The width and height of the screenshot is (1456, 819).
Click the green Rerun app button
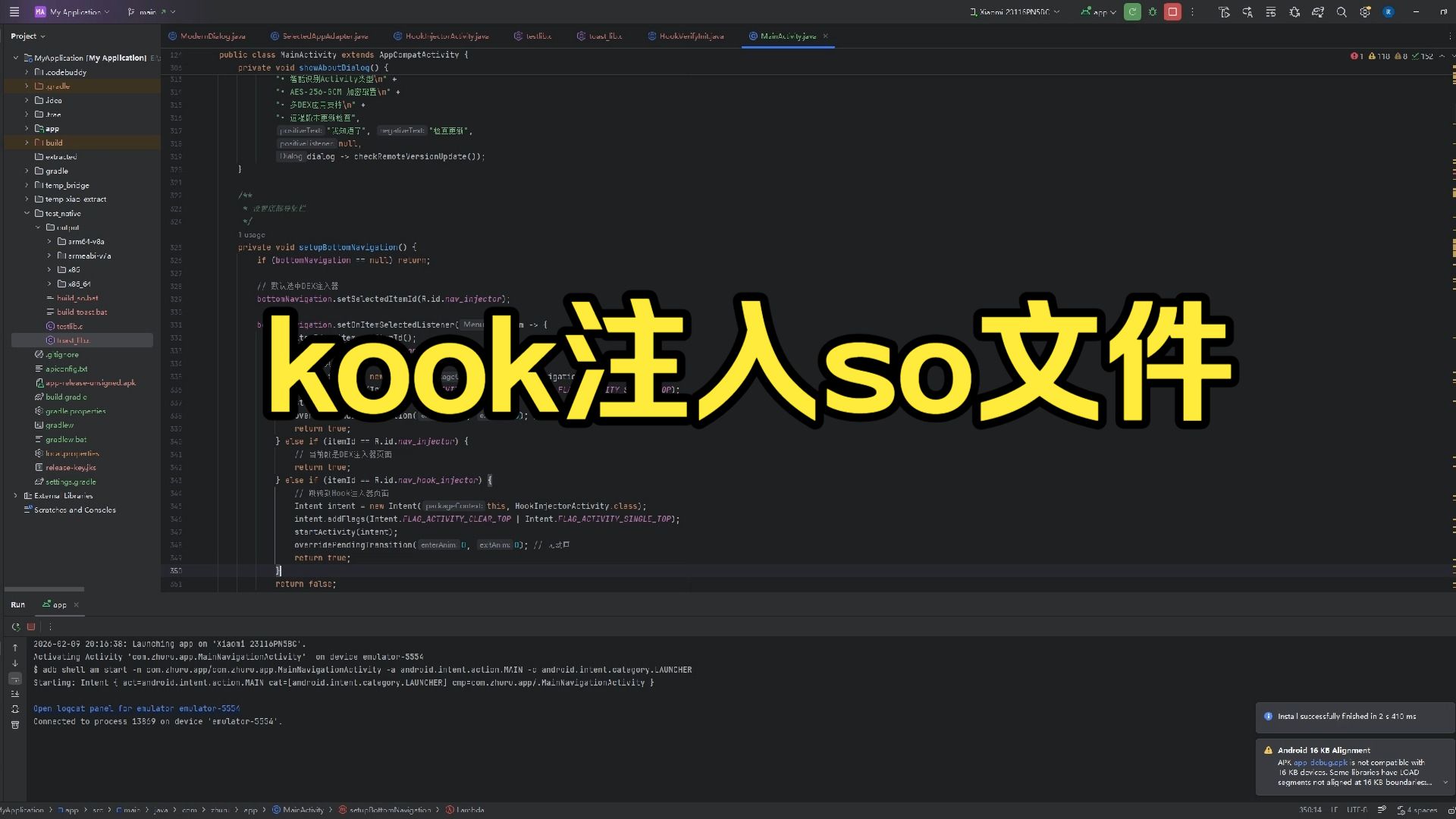(1132, 12)
